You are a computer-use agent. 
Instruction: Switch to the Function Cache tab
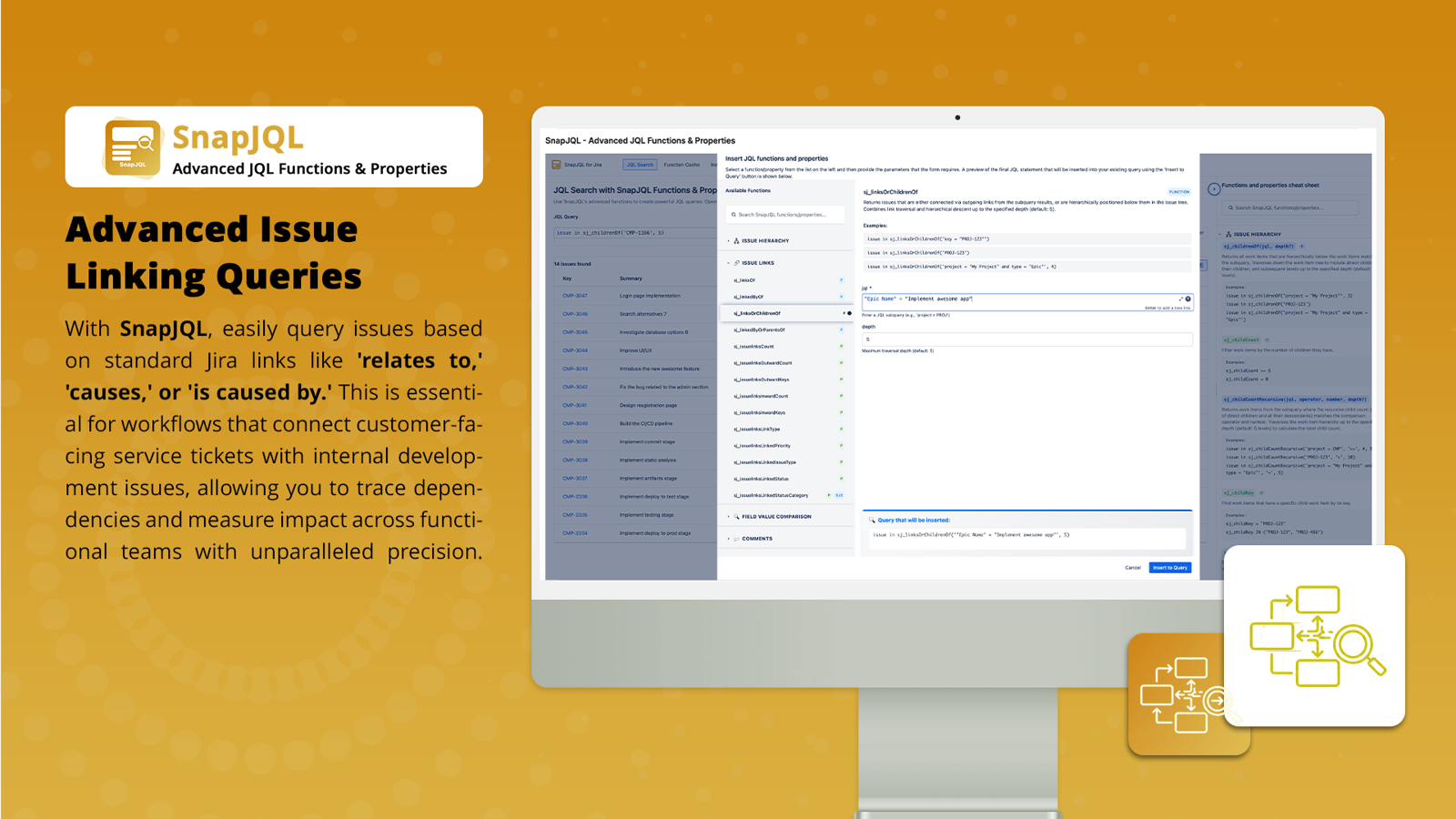coord(682,165)
